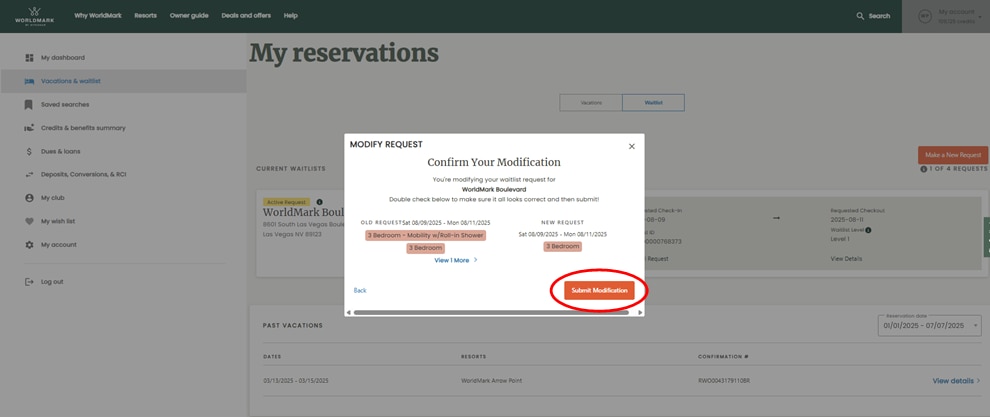
Task: Open View Details for the waitlist
Action: [846, 258]
